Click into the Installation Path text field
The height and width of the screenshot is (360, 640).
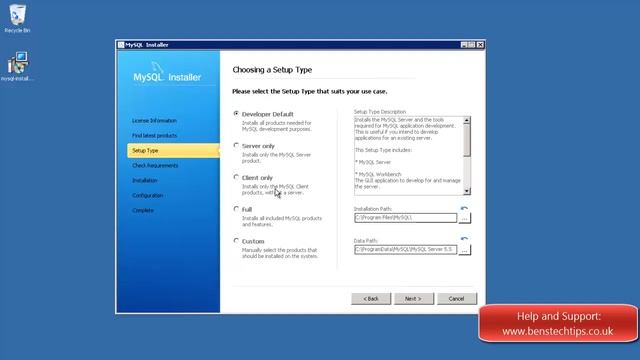405,218
